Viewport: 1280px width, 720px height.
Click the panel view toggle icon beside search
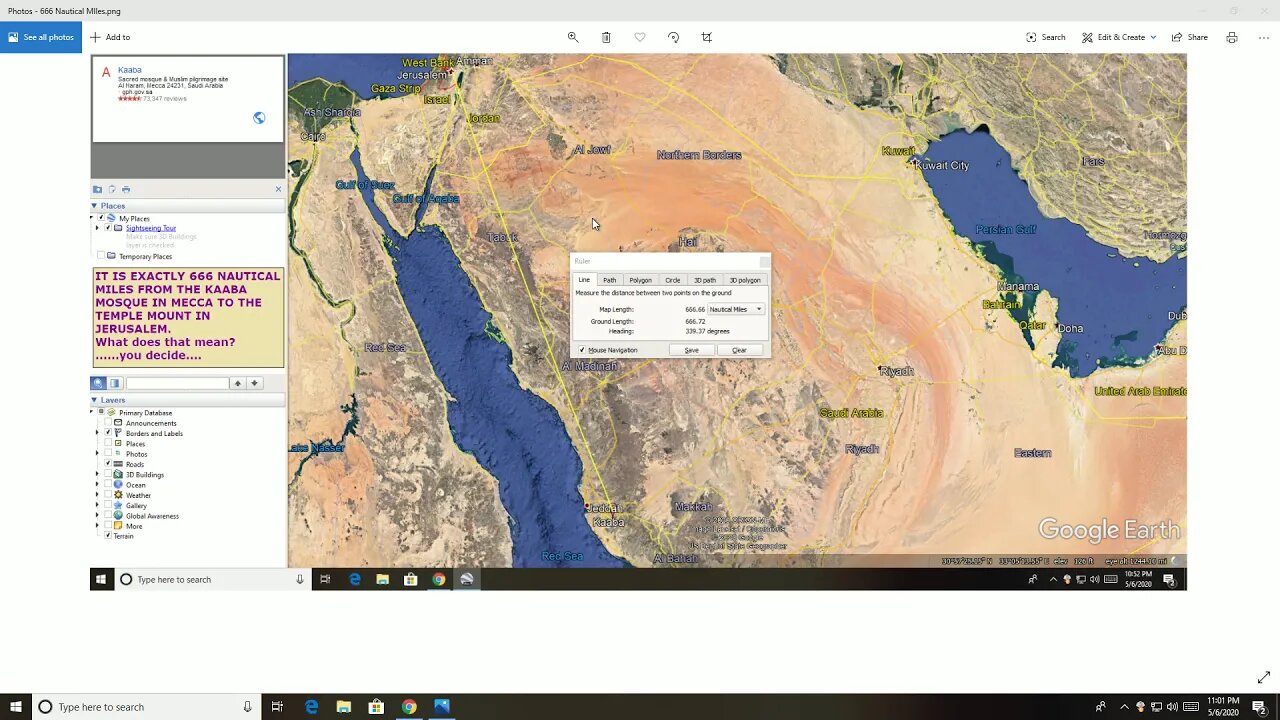[x=114, y=383]
